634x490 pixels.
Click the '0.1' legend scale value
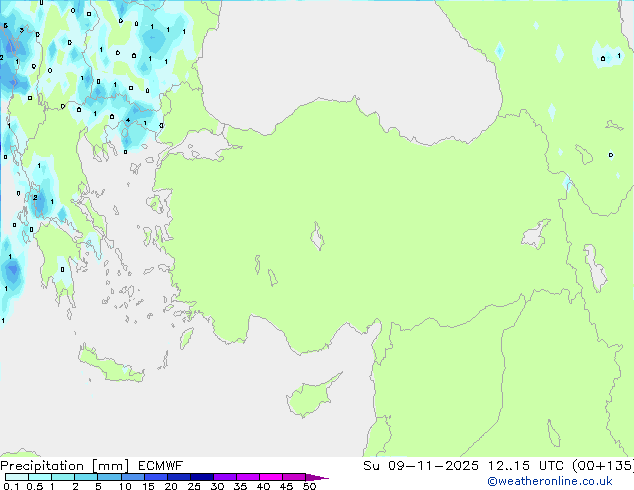coord(11,486)
